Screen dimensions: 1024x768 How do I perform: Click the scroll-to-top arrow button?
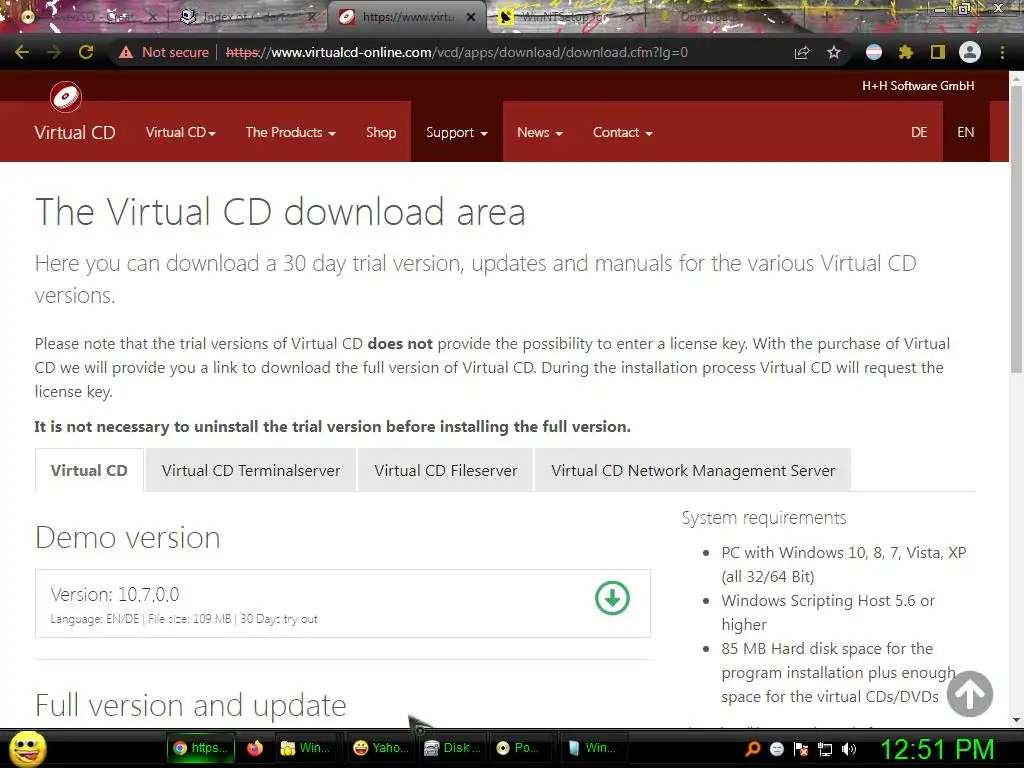click(x=970, y=694)
